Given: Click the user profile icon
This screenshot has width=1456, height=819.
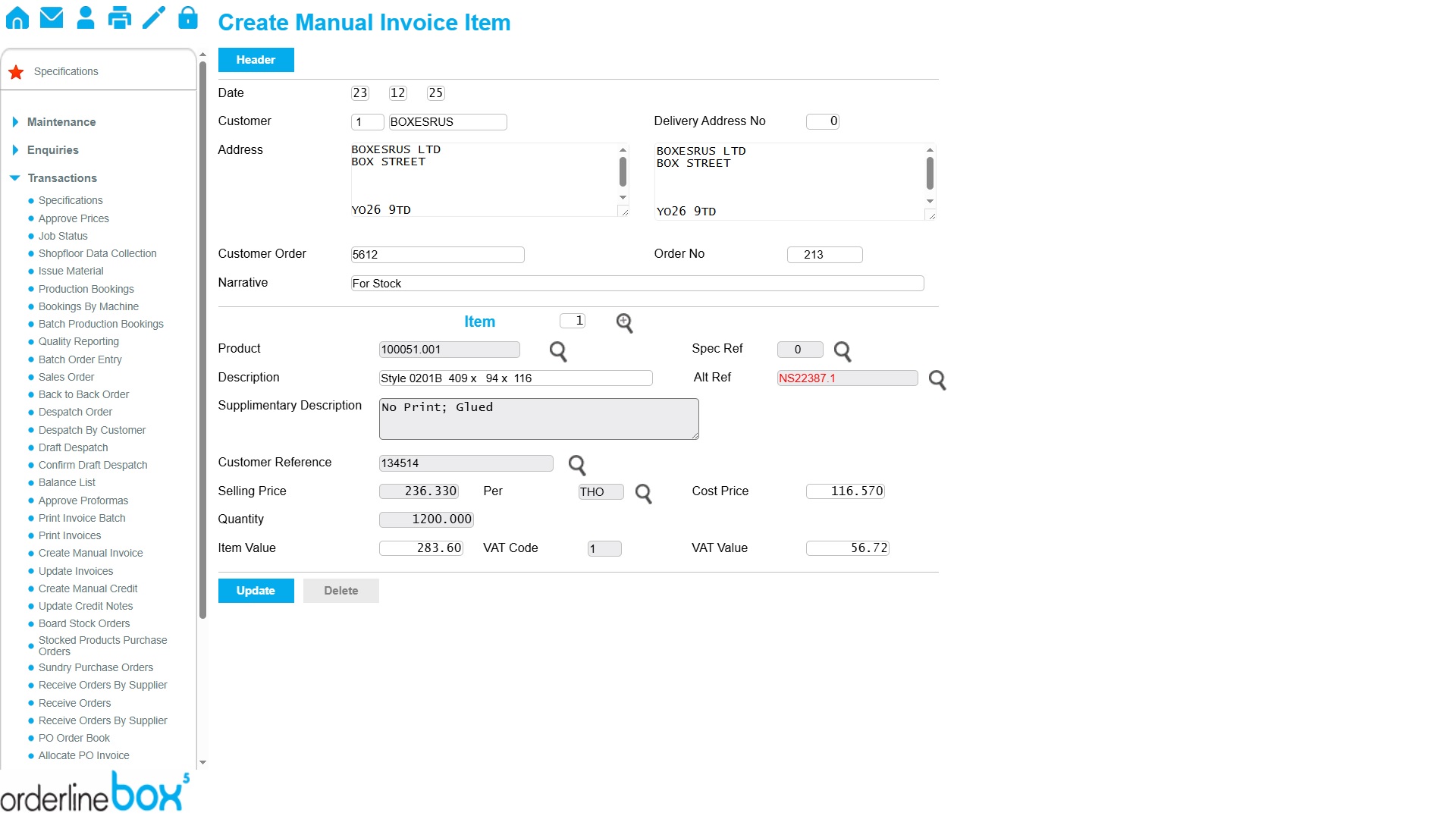Looking at the screenshot, I should 86,17.
